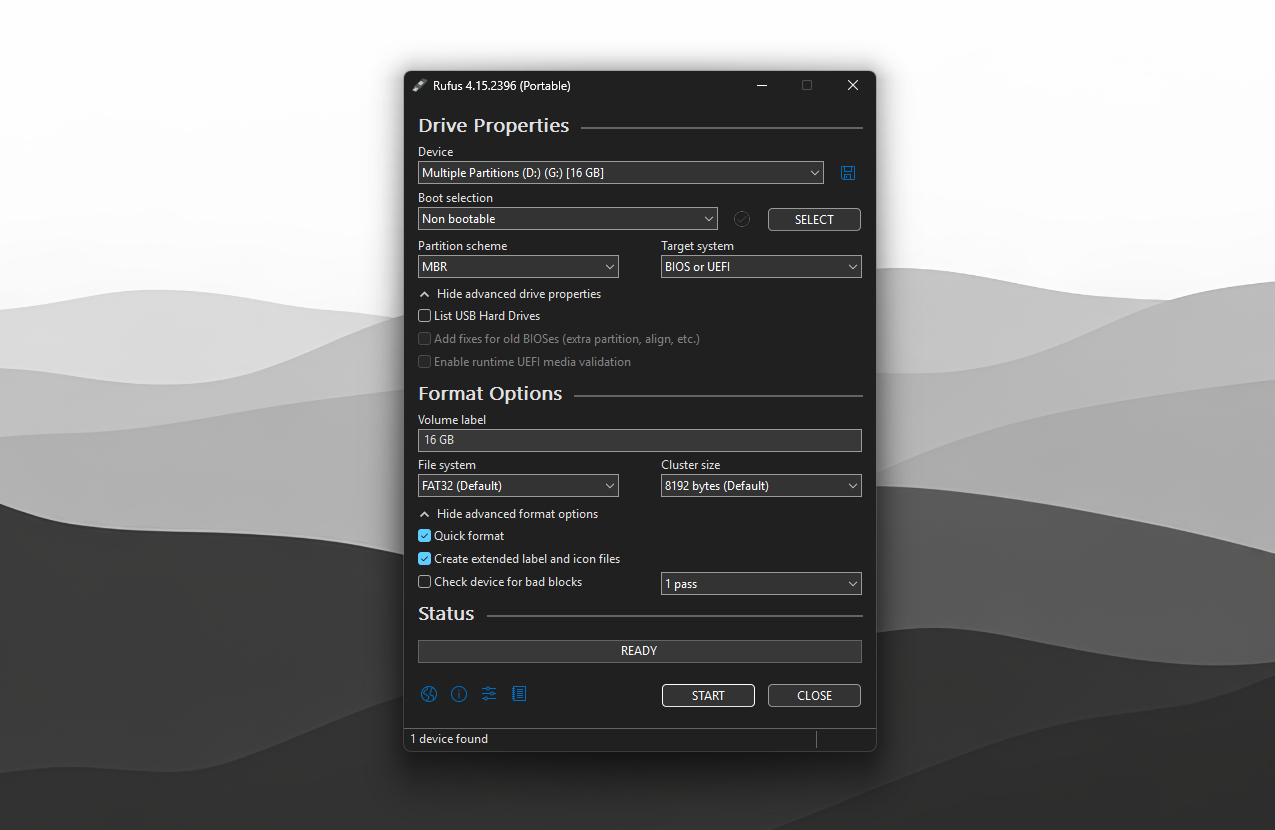1275x830 pixels.
Task: Open the application settings sliders icon
Action: 489,694
